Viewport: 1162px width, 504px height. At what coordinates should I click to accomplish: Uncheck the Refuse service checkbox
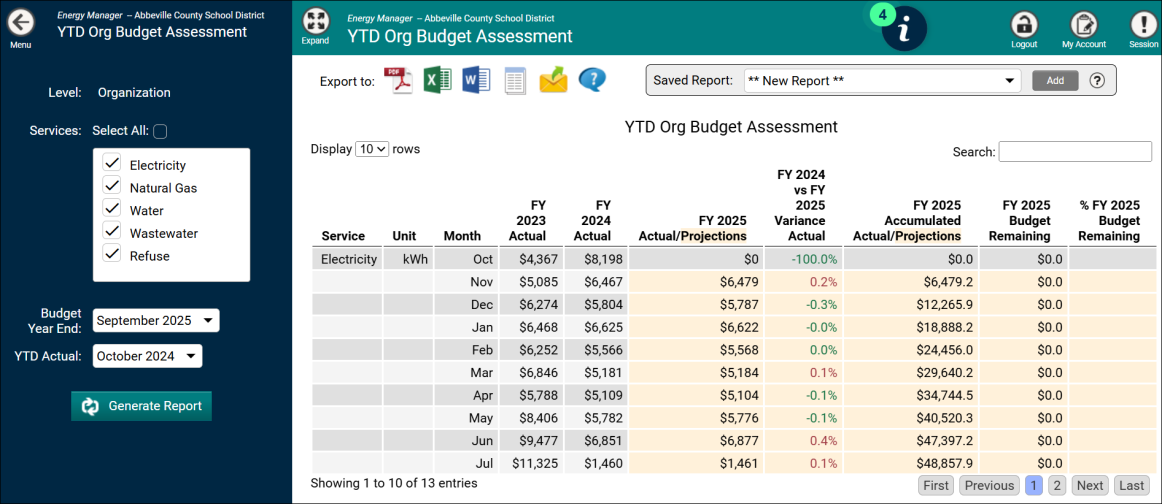[x=112, y=255]
